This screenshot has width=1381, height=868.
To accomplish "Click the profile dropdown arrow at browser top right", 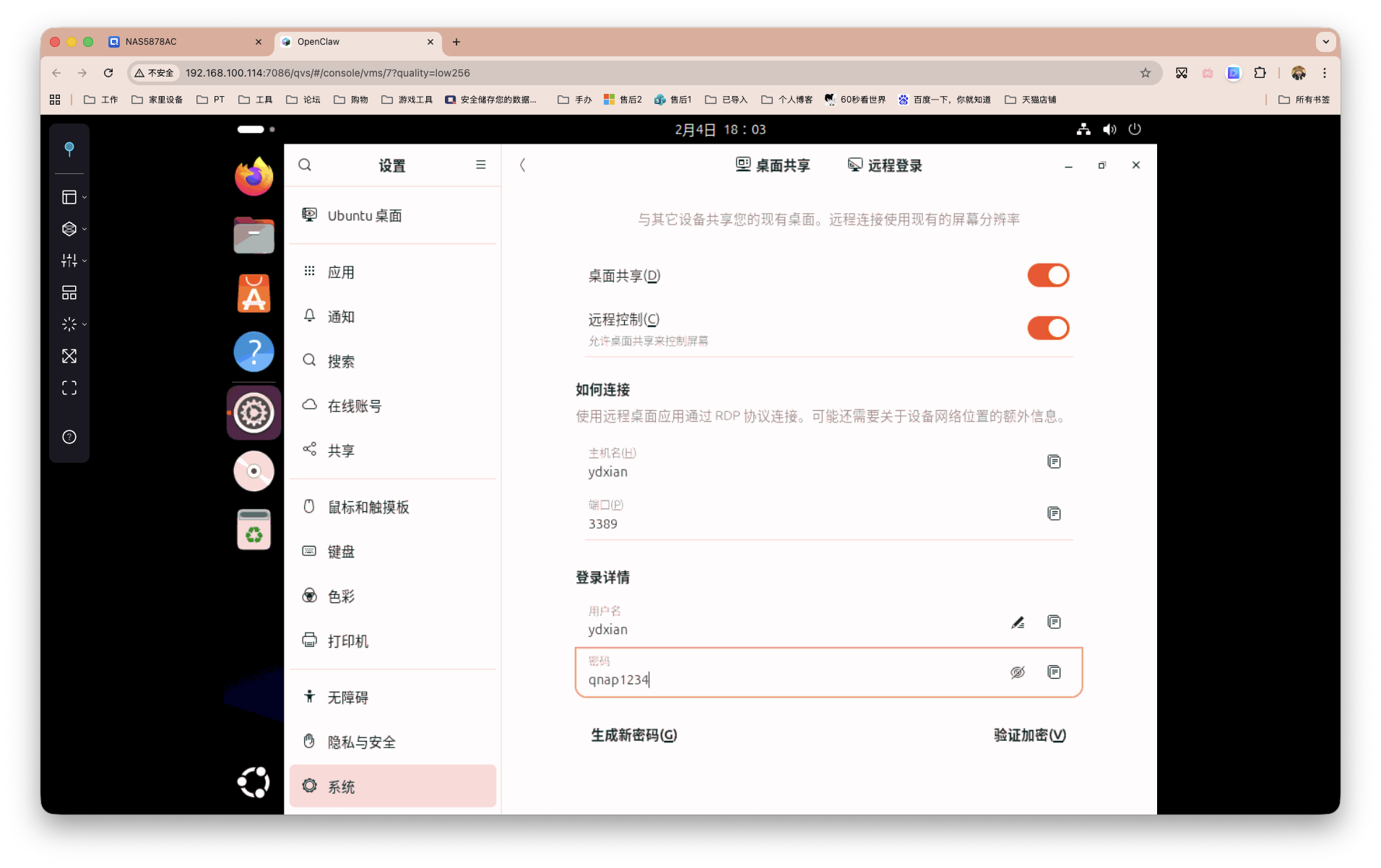I will [1326, 42].
